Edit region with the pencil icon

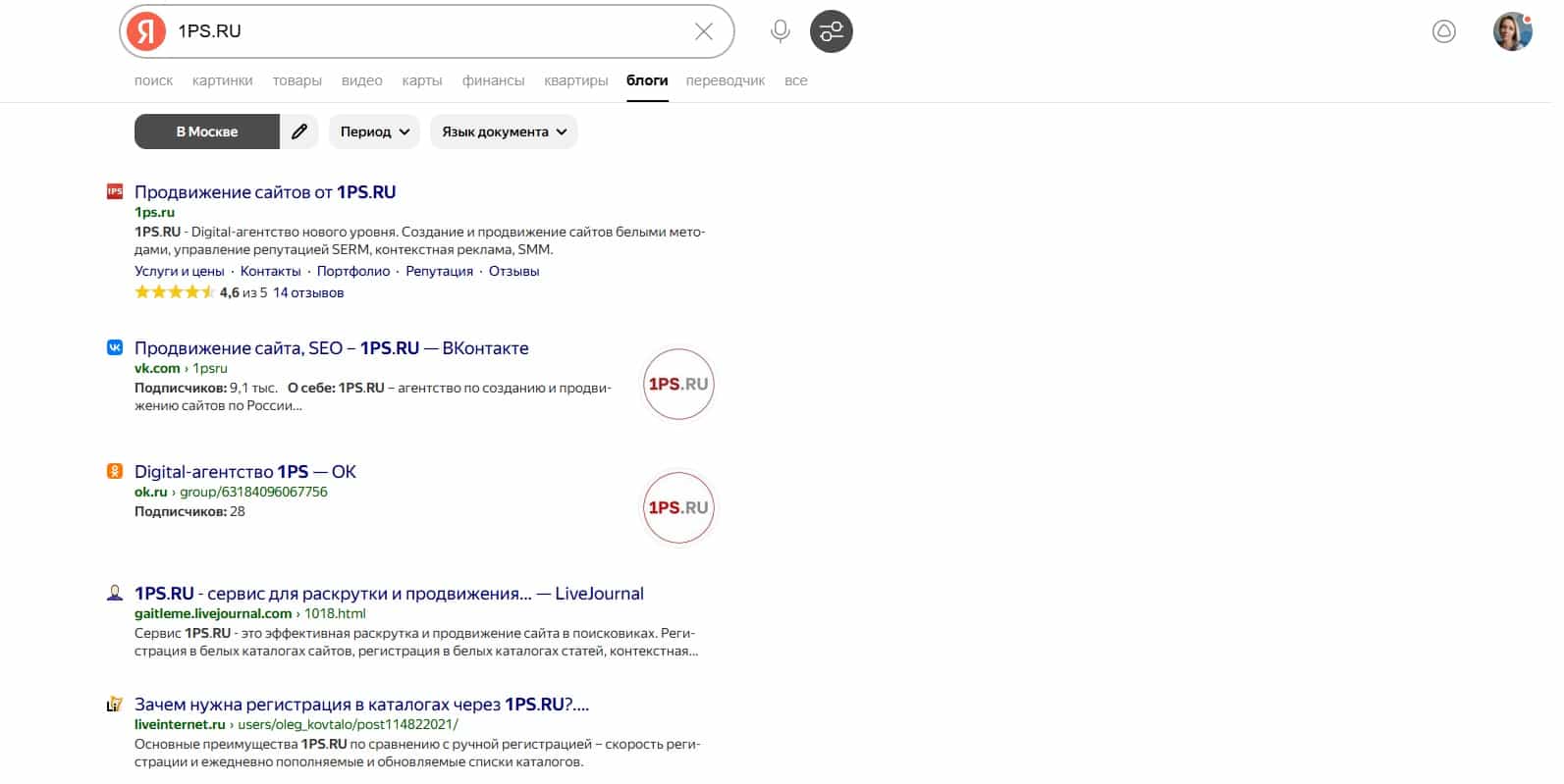pos(299,131)
